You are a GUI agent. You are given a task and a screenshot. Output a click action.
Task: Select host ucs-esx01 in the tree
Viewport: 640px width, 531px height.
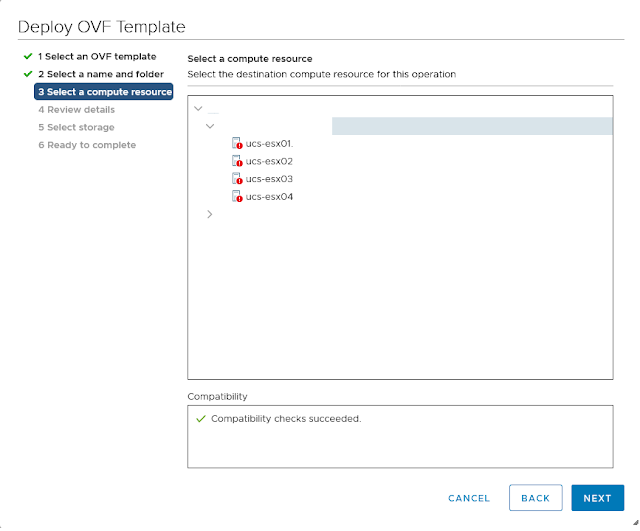coord(269,144)
